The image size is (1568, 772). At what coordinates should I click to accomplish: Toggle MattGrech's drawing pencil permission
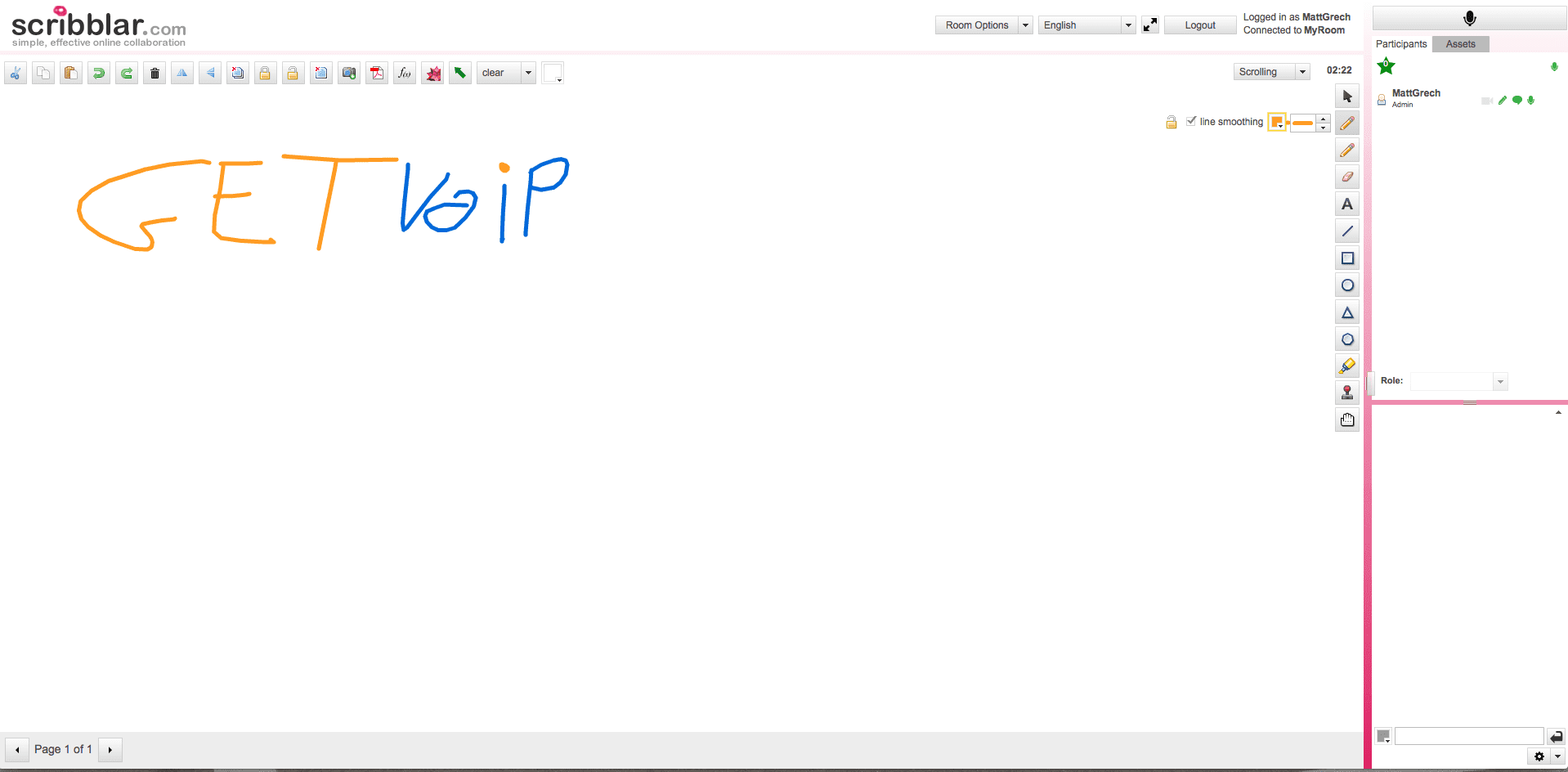point(1503,101)
